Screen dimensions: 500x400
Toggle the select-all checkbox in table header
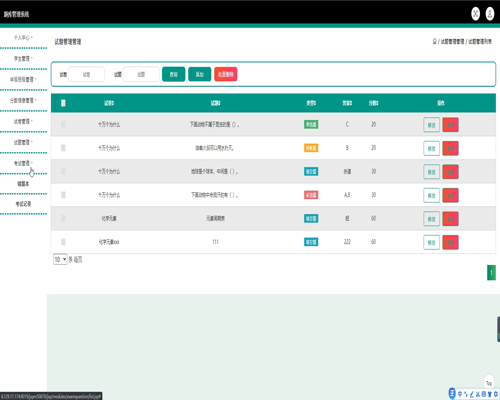tap(63, 103)
